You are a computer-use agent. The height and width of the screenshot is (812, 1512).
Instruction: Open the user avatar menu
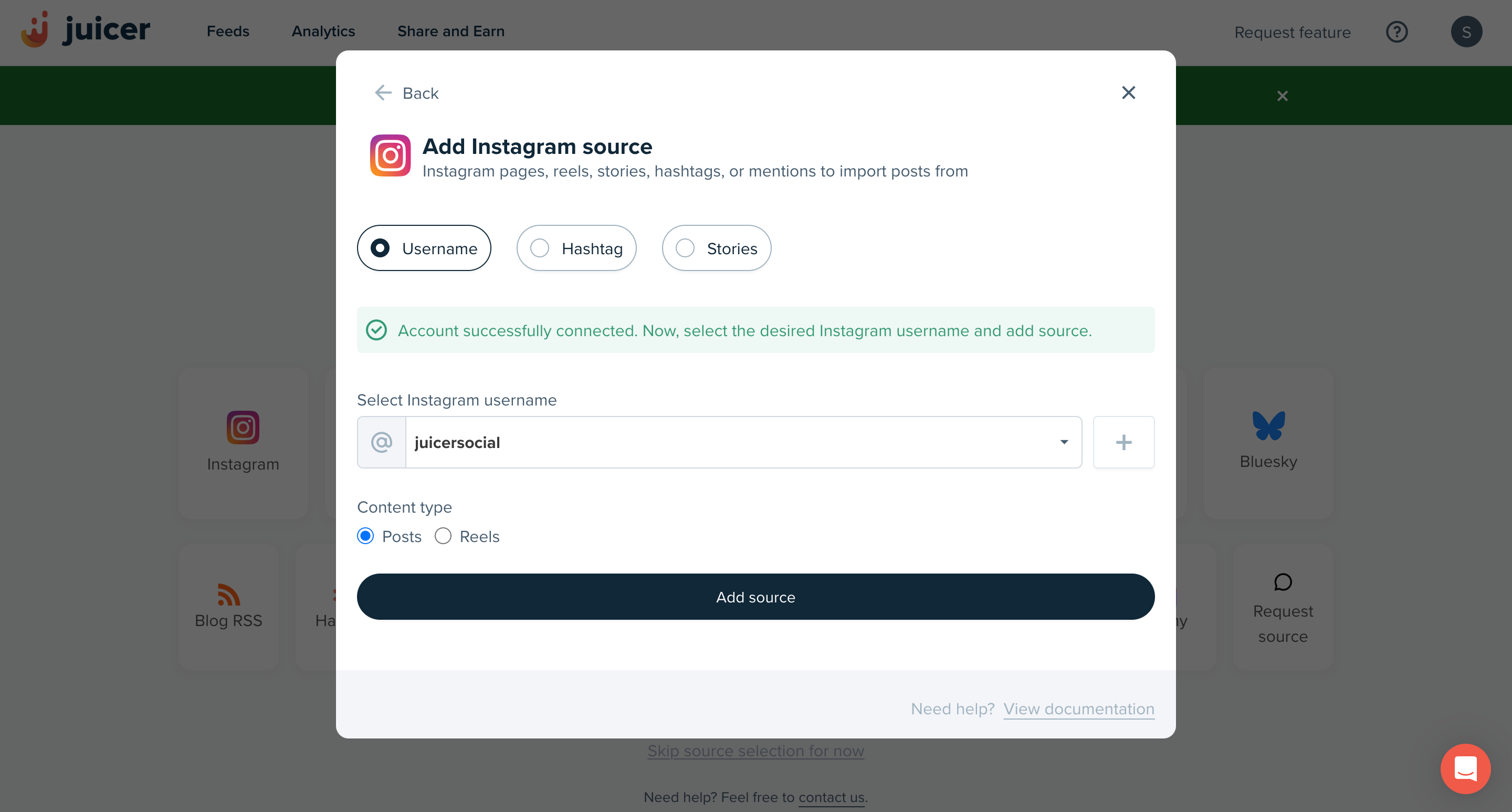coord(1466,32)
